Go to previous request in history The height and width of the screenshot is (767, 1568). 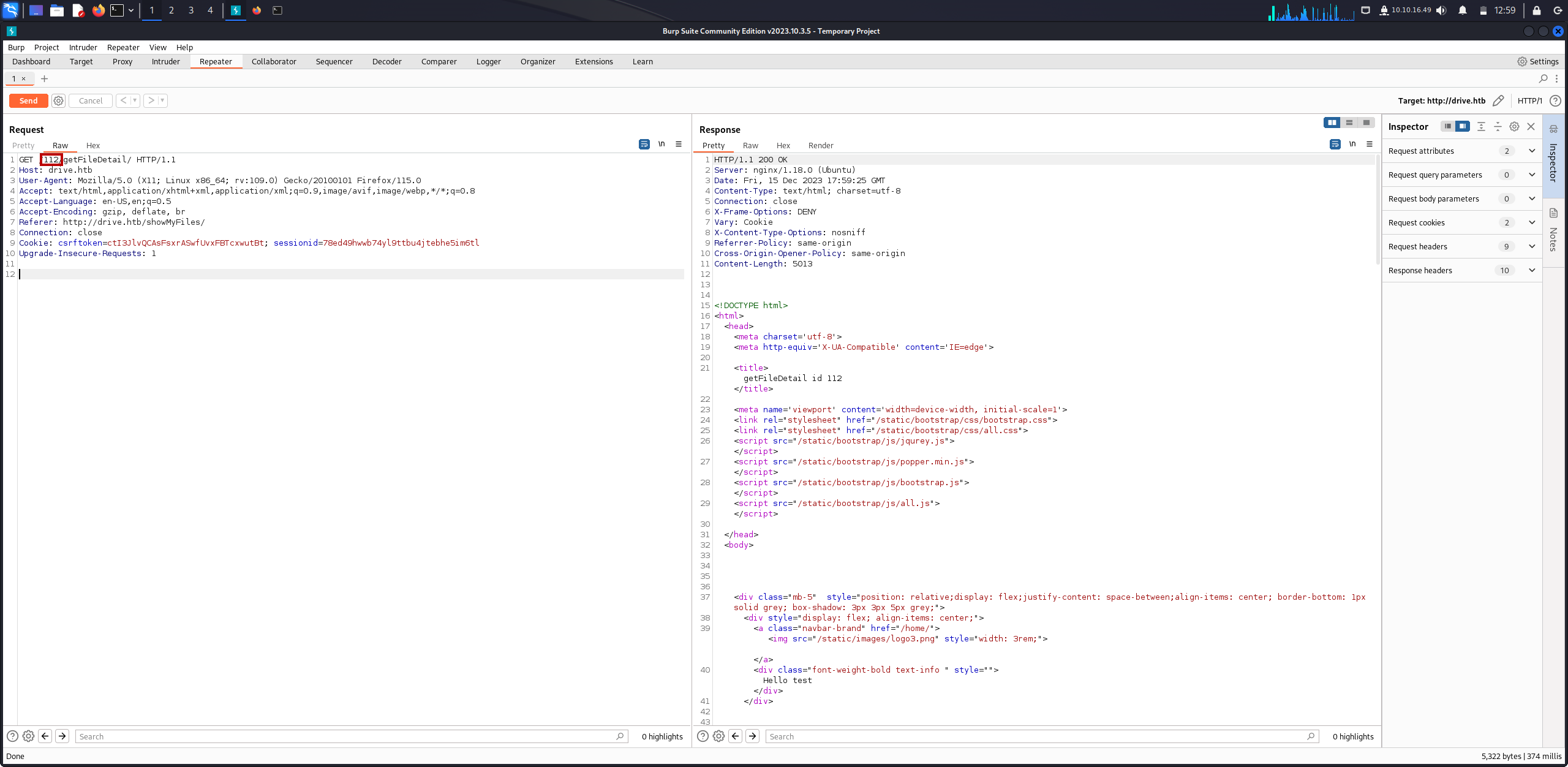[123, 100]
